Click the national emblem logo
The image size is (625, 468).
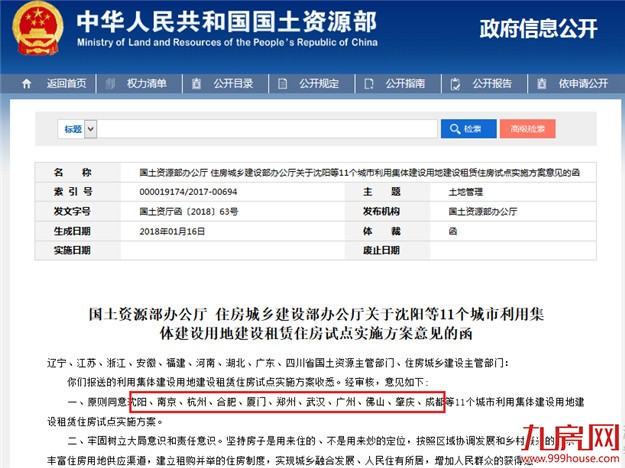click(37, 29)
